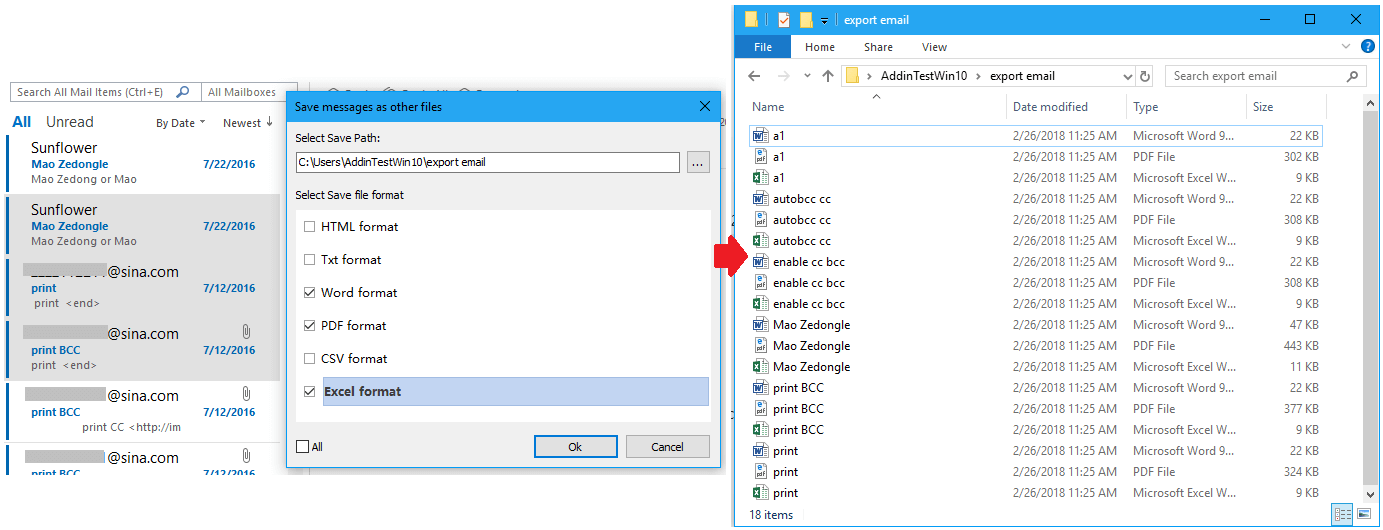This screenshot has width=1383, height=530.
Task: Open the View ribbon tab in Explorer
Action: click(x=935, y=47)
